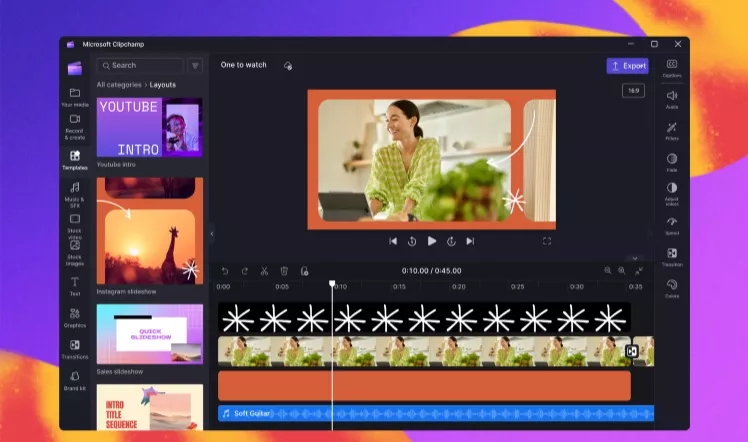Toggle fullscreen preview mode
This screenshot has height=442, width=748.
547,241
